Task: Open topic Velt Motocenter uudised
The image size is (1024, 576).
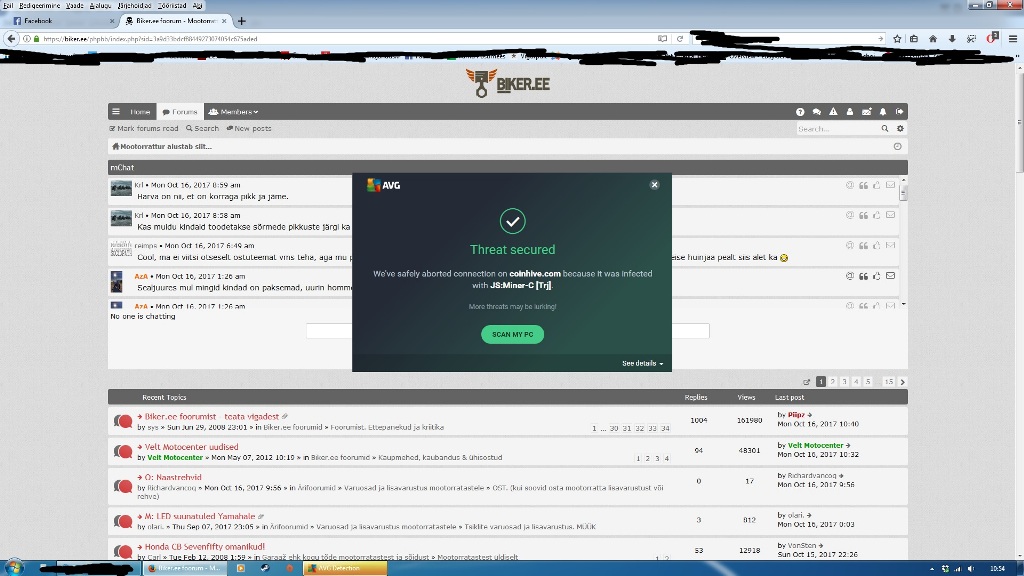Action: 191,447
